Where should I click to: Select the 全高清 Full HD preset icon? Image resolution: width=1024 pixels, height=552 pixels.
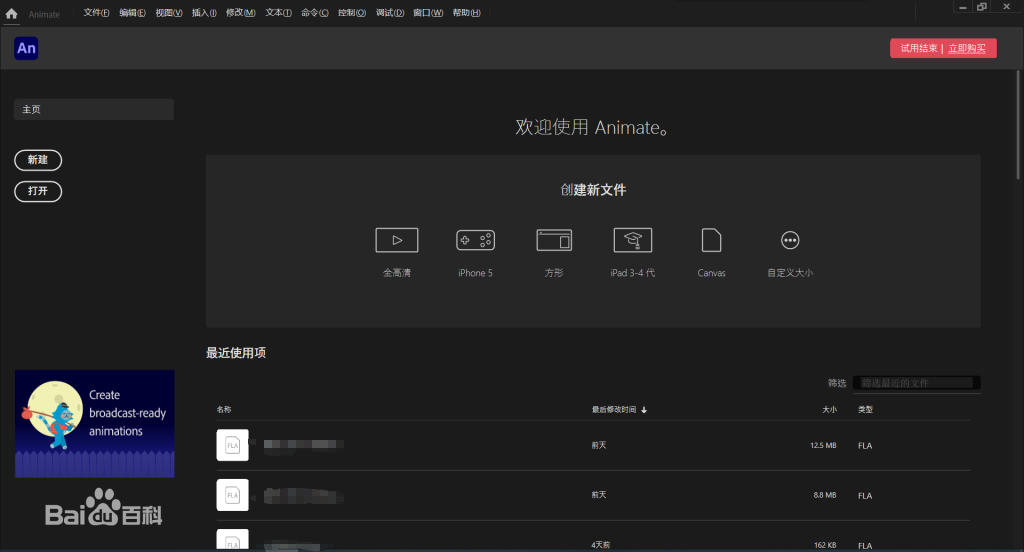point(396,240)
